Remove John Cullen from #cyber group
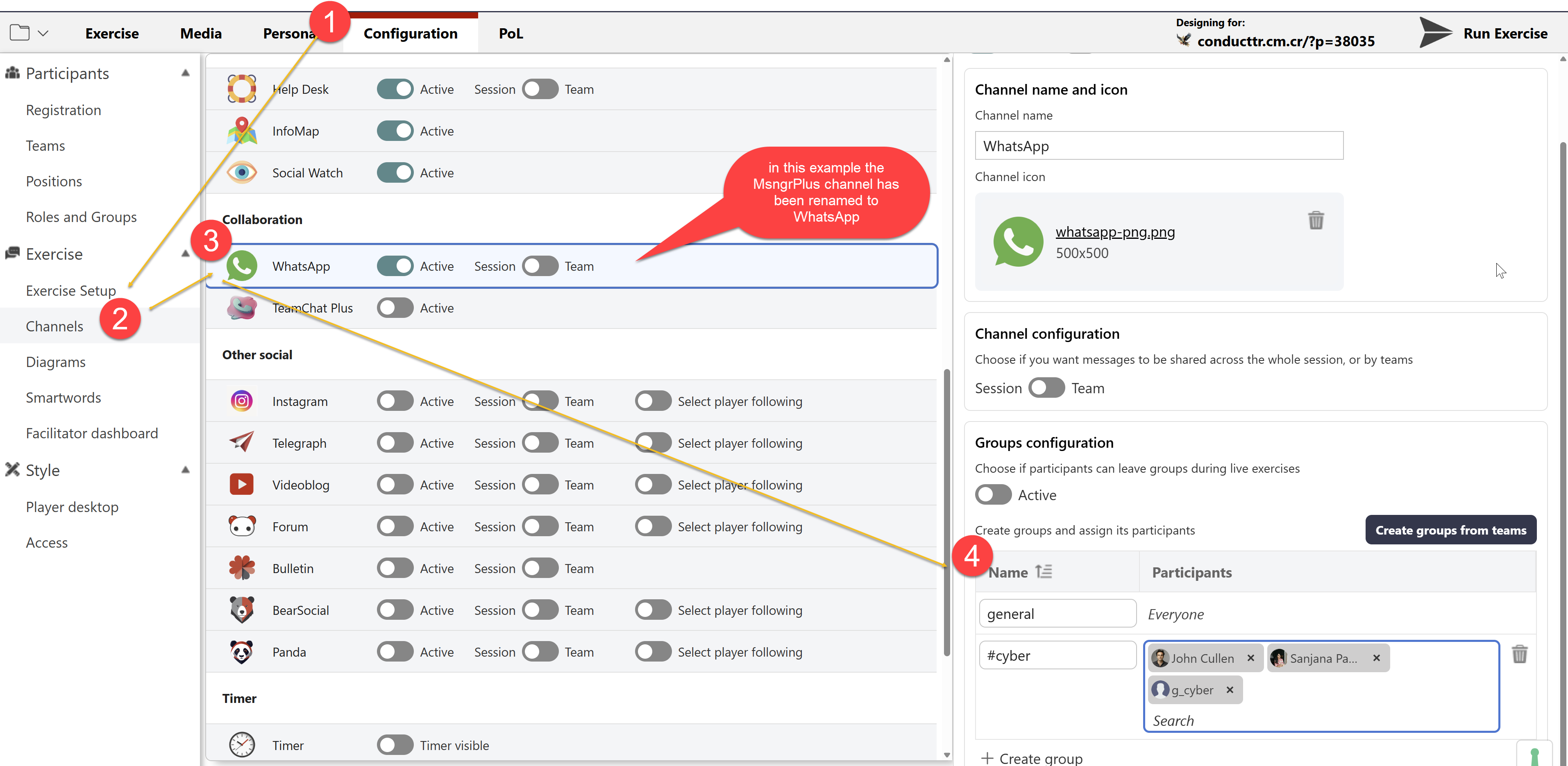 point(1250,658)
